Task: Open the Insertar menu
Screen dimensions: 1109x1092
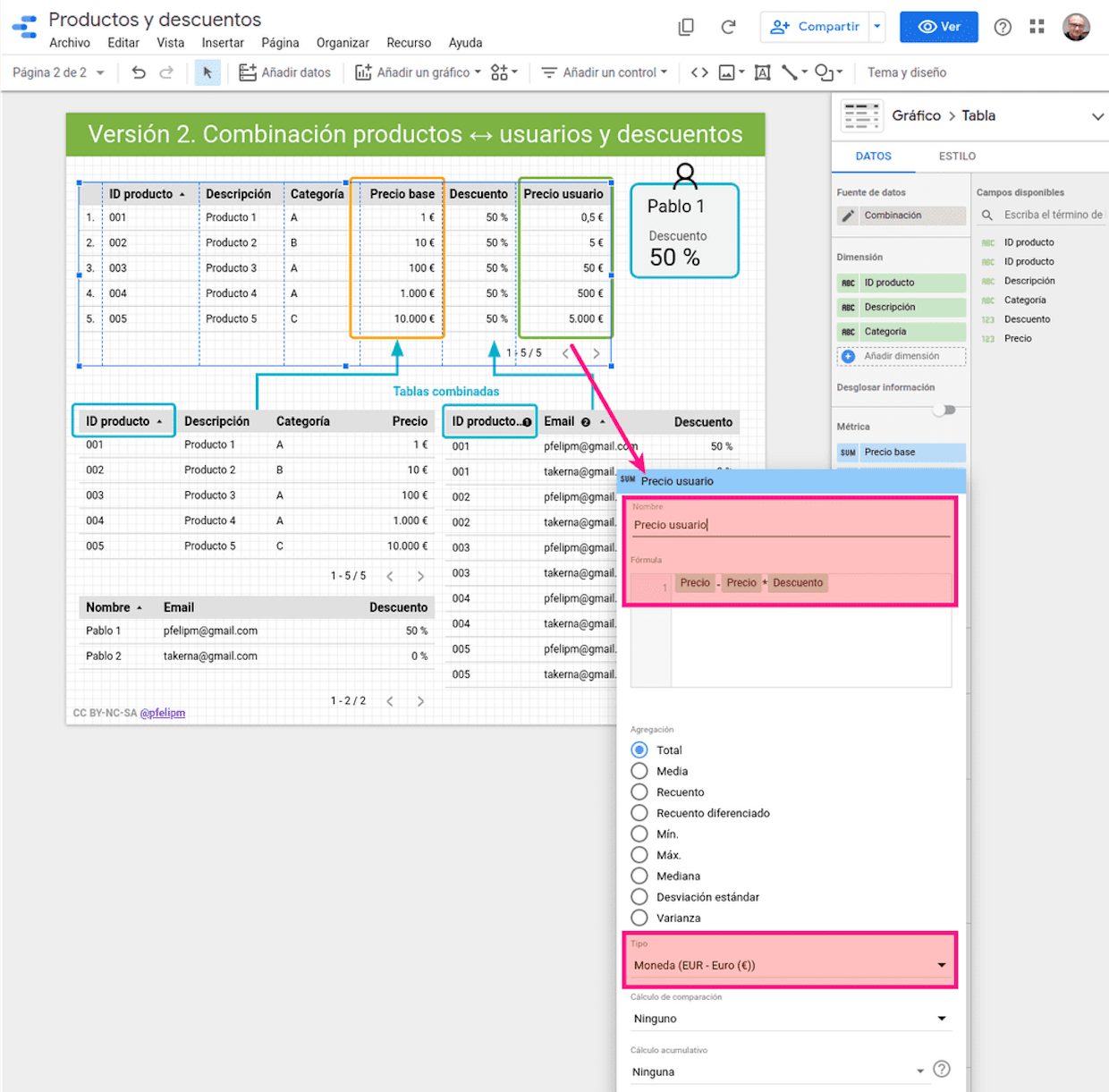Action: click(x=223, y=43)
